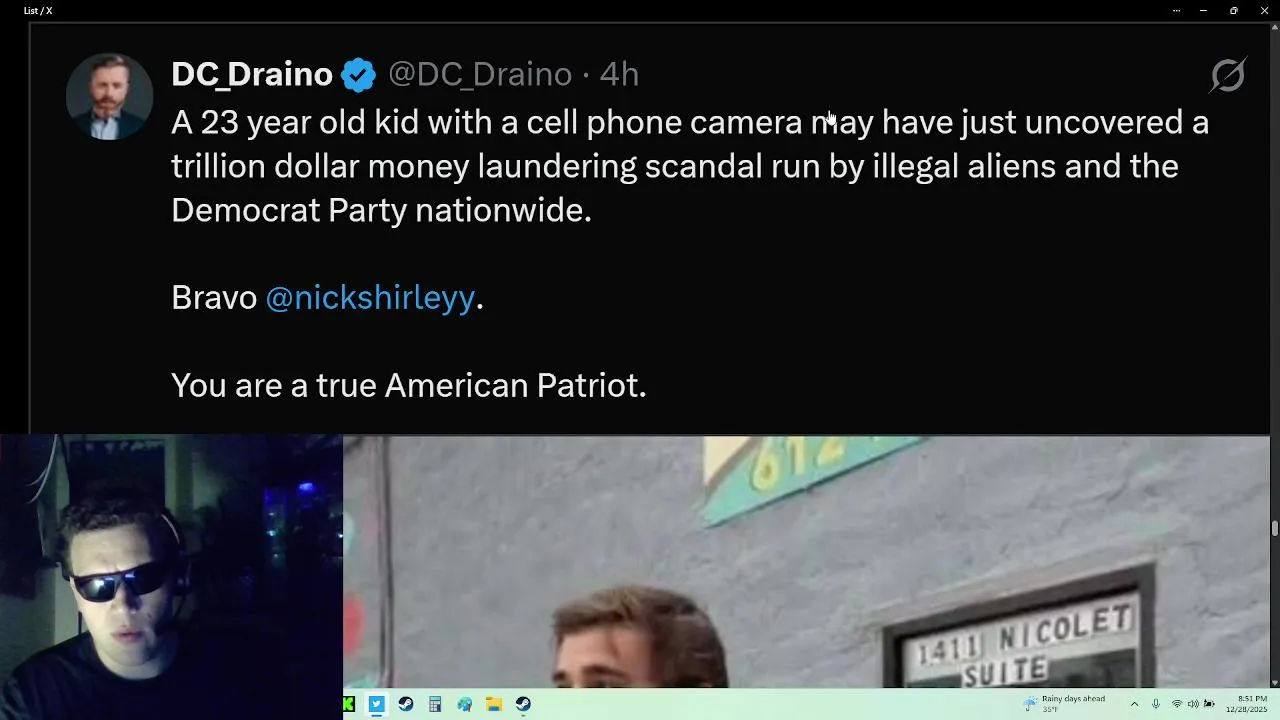Viewport: 1280px width, 720px height.
Task: Launch Calculator from the taskbar
Action: [435, 704]
